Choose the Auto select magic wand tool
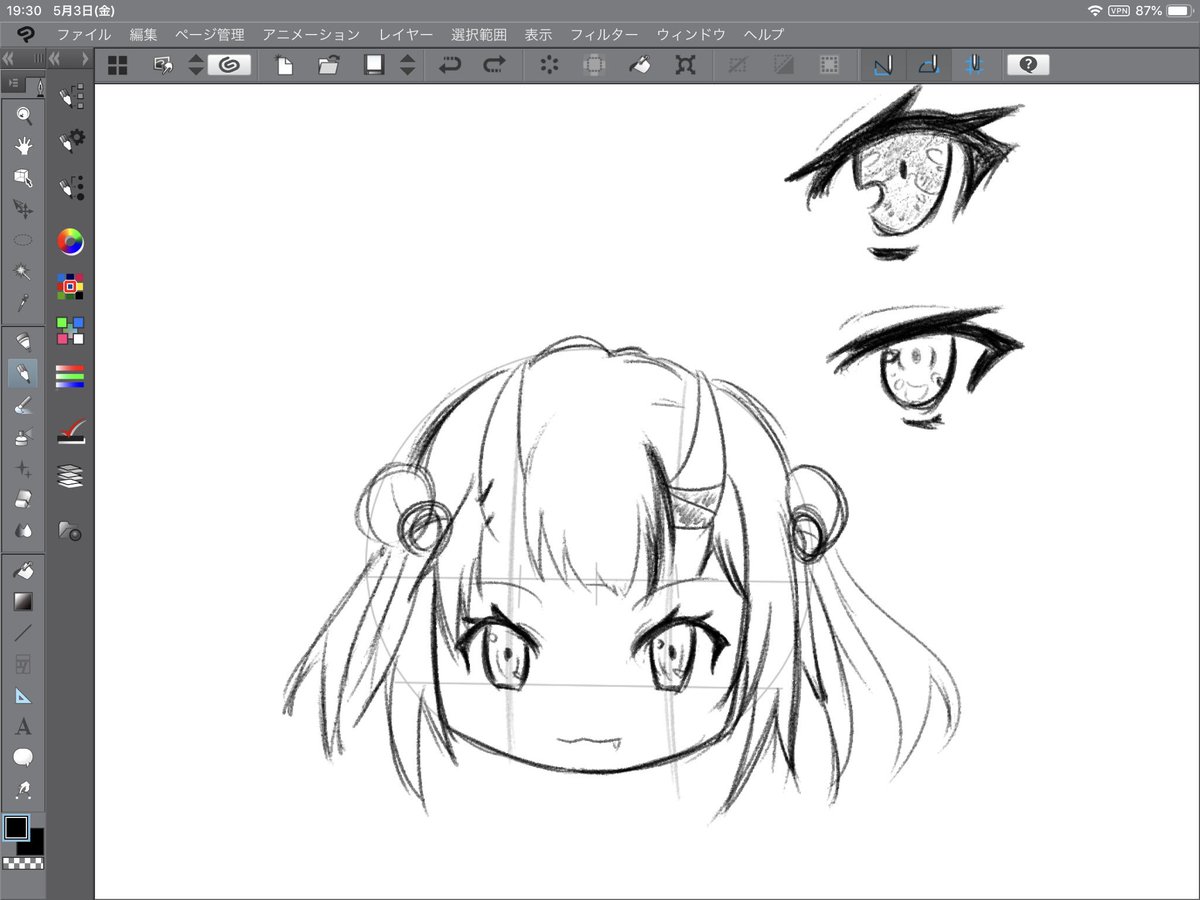 tap(23, 271)
